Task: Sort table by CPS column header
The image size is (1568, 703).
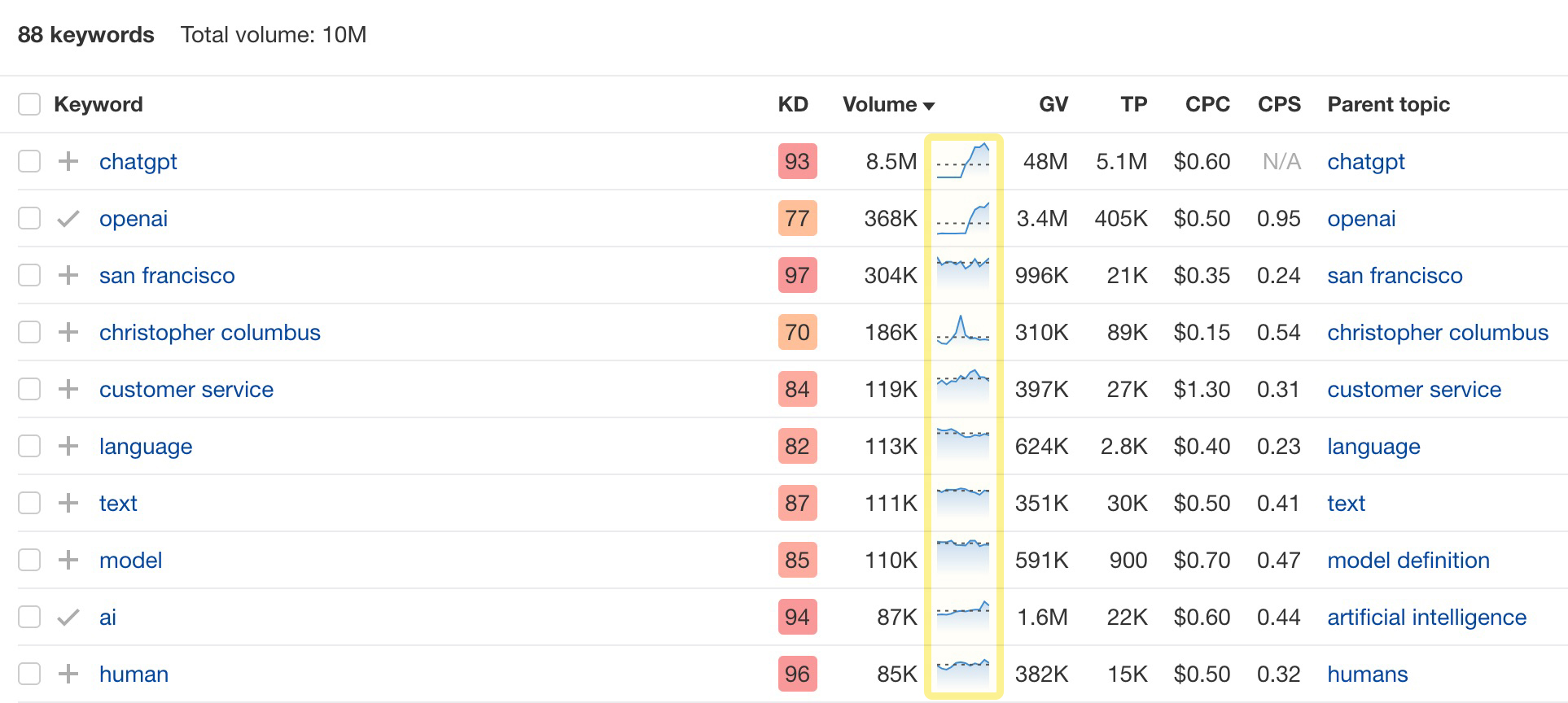Action: [1279, 104]
